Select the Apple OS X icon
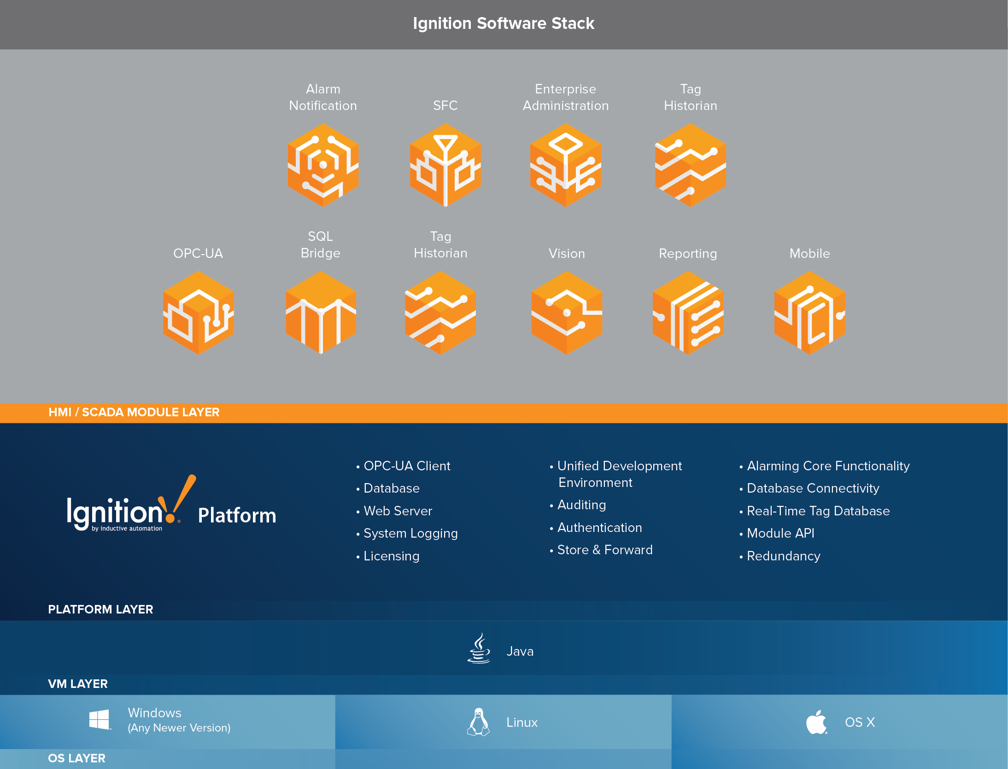The image size is (1008, 769). (x=816, y=721)
